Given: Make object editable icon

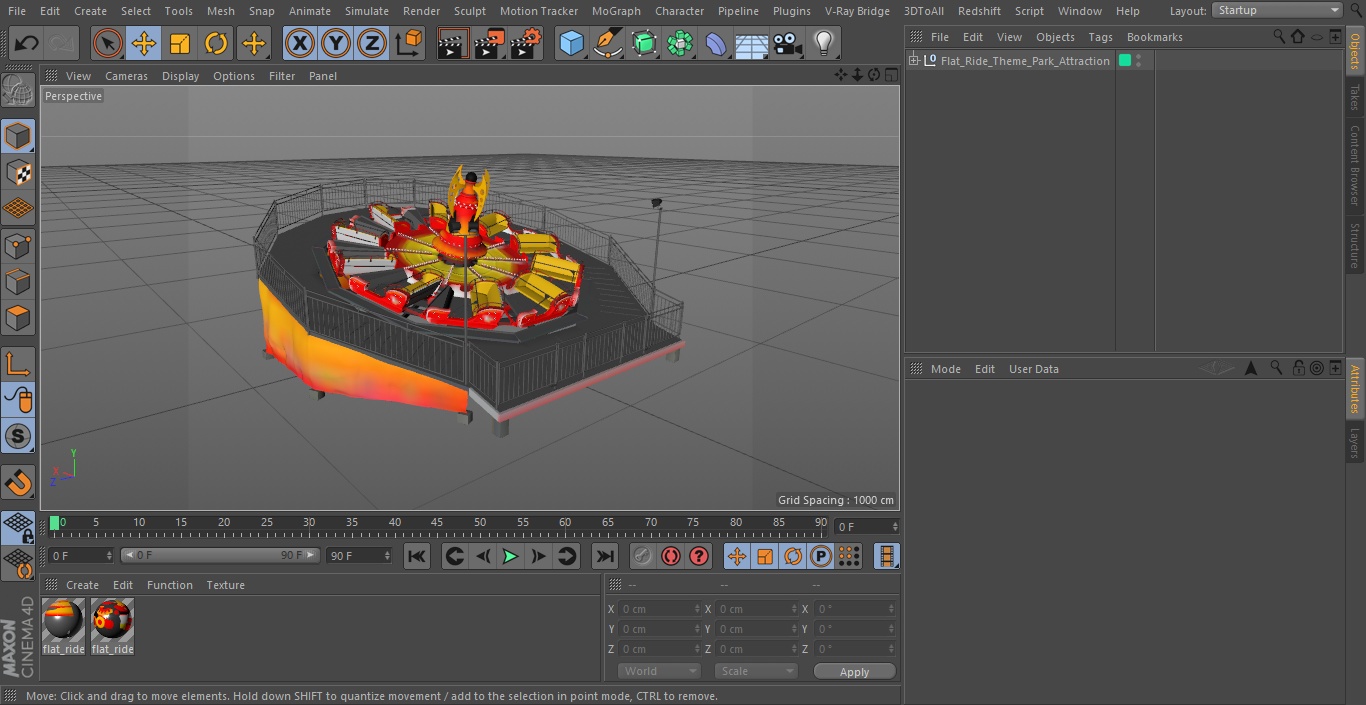Looking at the screenshot, I should (x=18, y=92).
